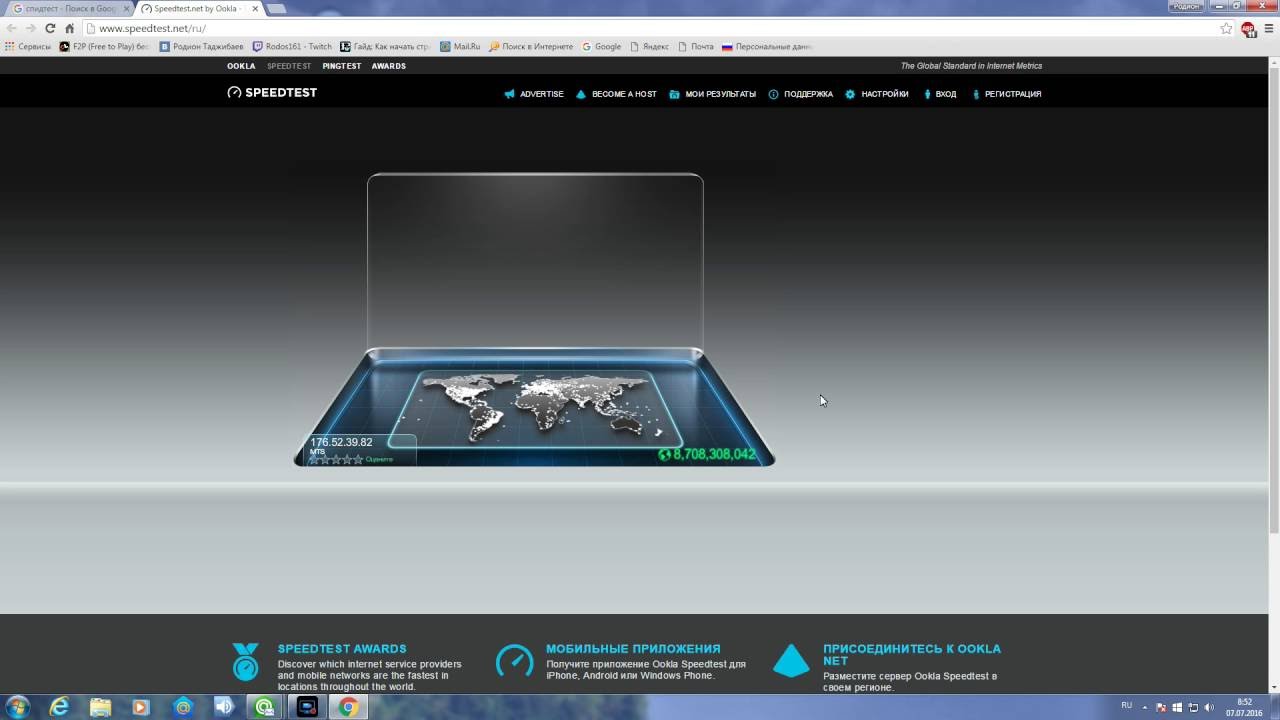Image resolution: width=1280 pixels, height=720 pixels.
Task: Open the Поиск в Интернете bookmark
Action: (x=531, y=46)
